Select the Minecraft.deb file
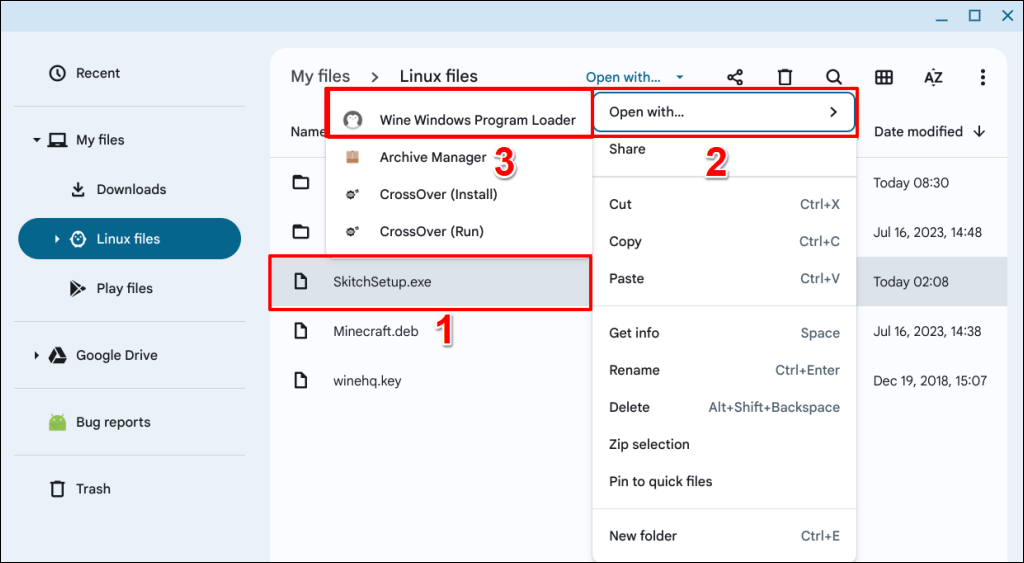 click(x=376, y=331)
